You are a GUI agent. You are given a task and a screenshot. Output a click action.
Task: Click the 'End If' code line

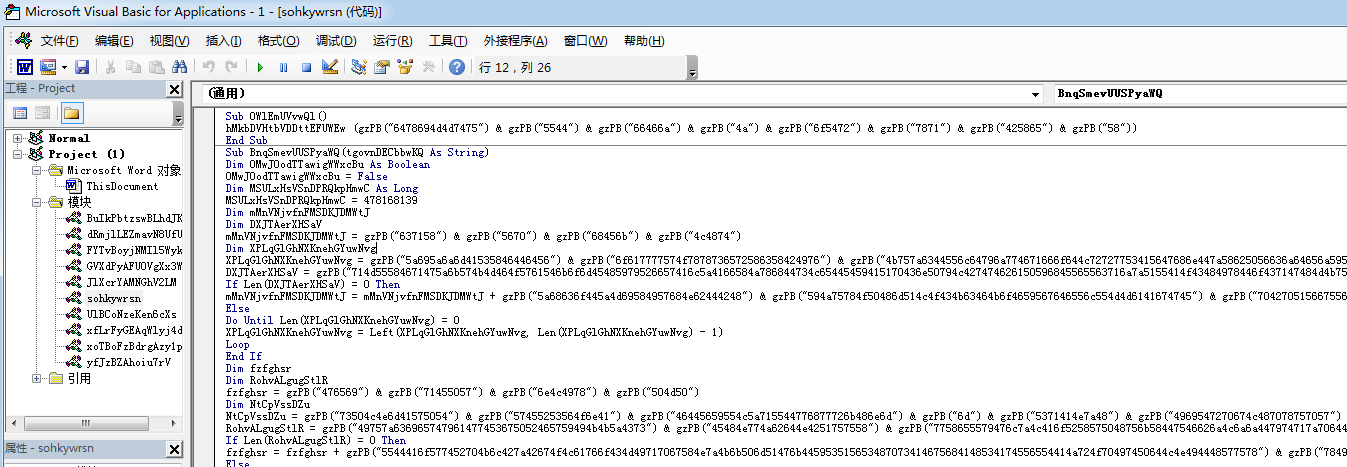tap(243, 356)
